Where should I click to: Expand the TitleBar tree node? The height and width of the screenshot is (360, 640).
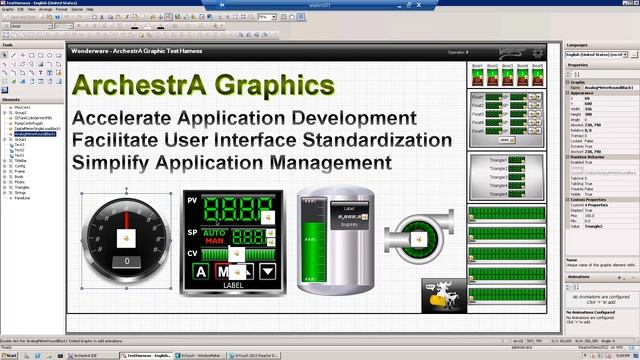(4, 161)
